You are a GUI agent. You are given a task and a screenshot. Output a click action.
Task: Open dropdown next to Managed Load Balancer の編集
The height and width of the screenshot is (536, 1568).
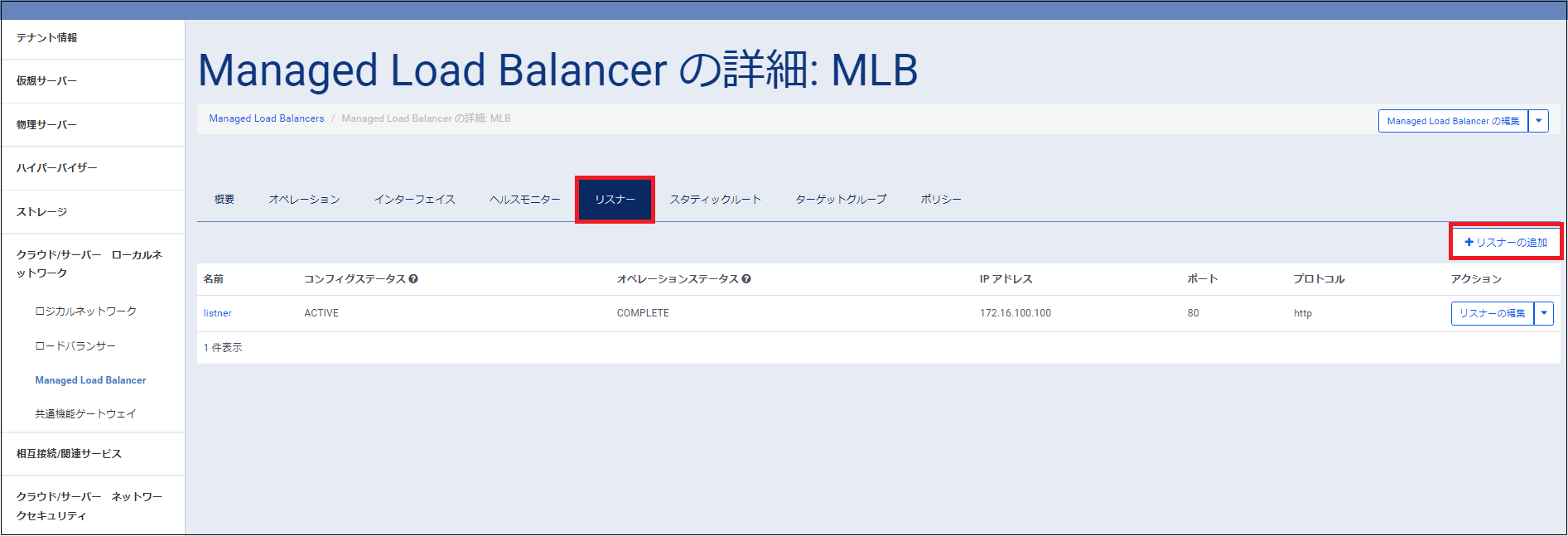[1538, 121]
